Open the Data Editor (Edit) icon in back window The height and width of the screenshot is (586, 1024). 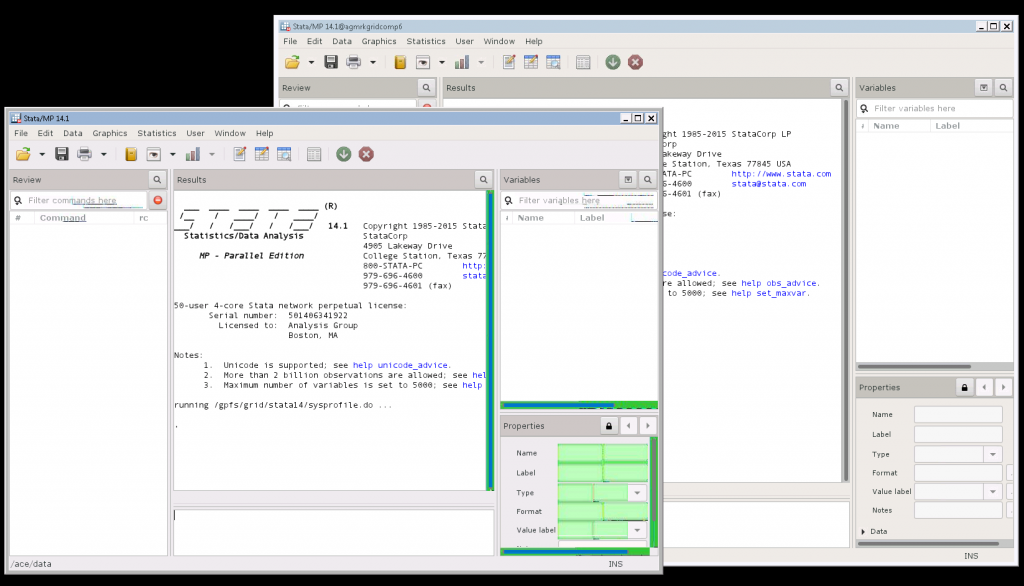pos(531,62)
